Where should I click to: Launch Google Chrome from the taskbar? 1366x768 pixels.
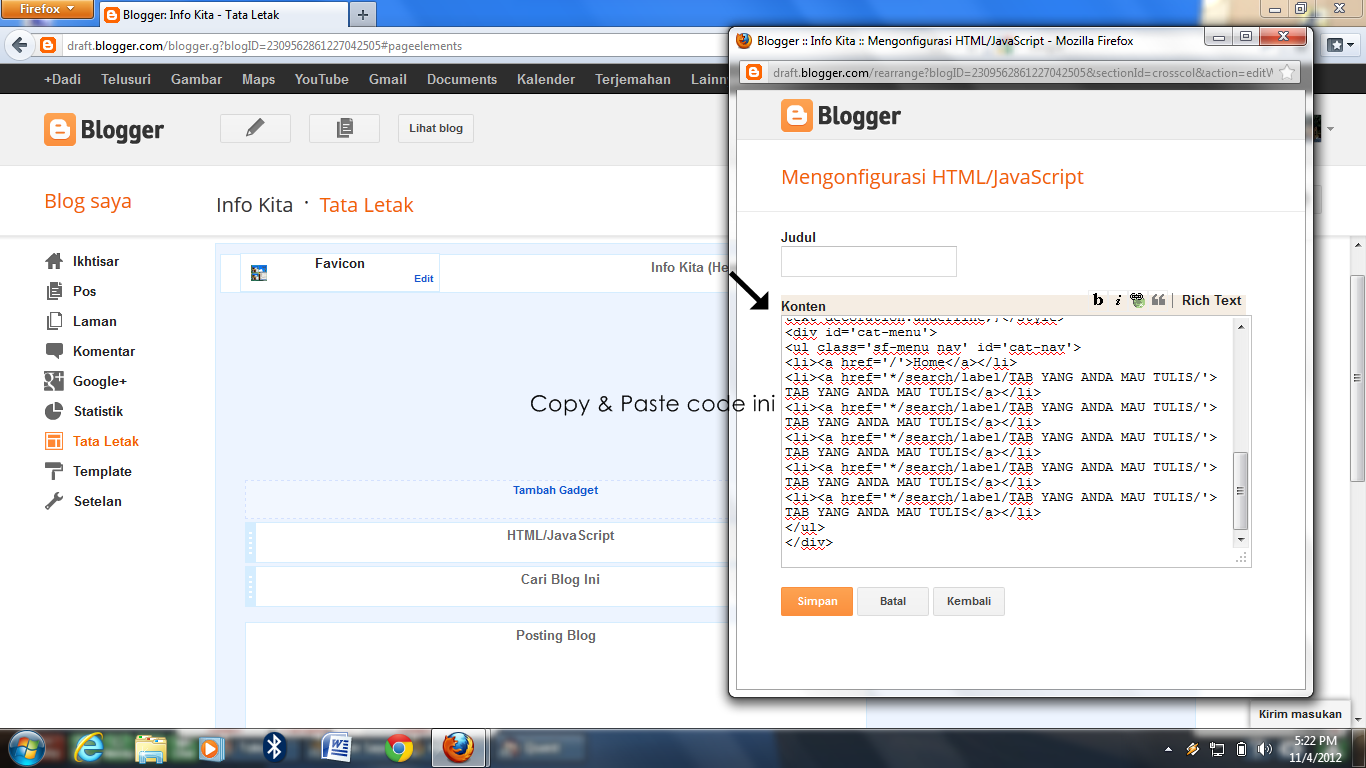coord(399,748)
